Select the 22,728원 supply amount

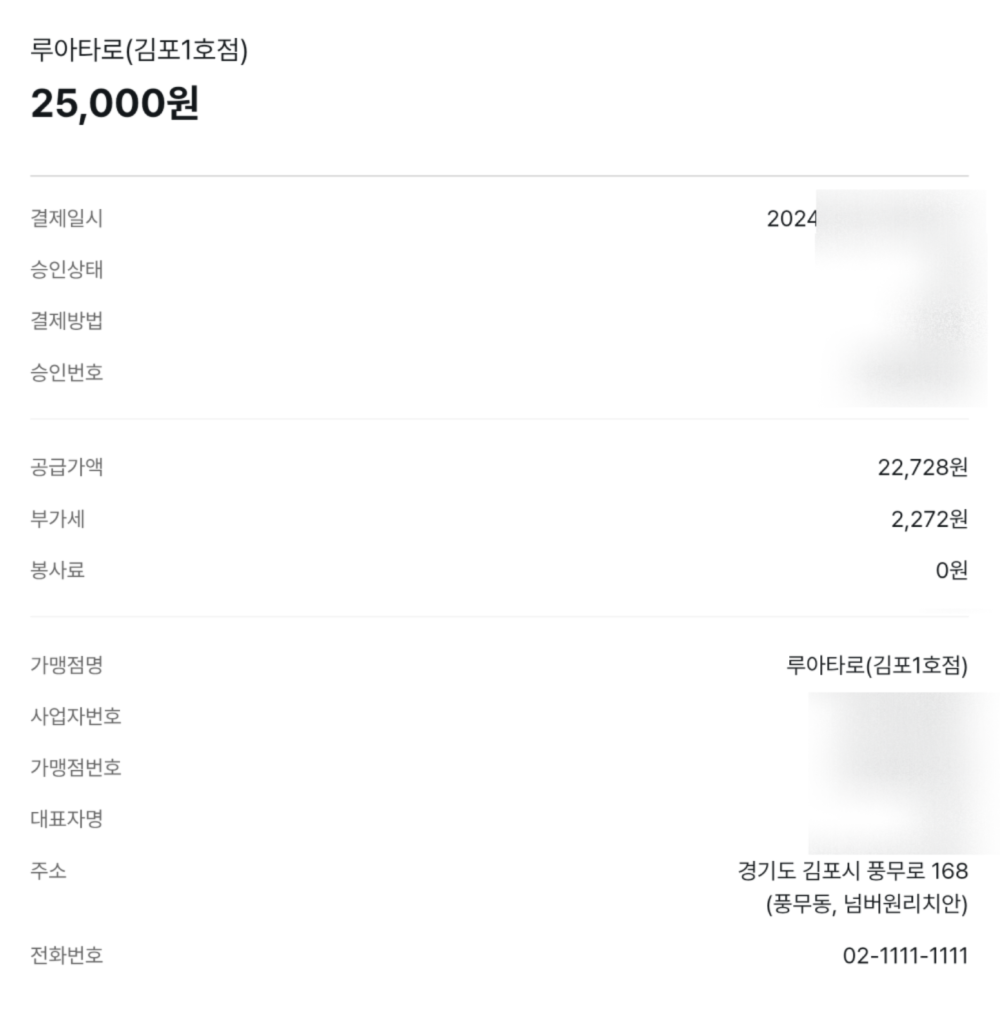pos(922,467)
